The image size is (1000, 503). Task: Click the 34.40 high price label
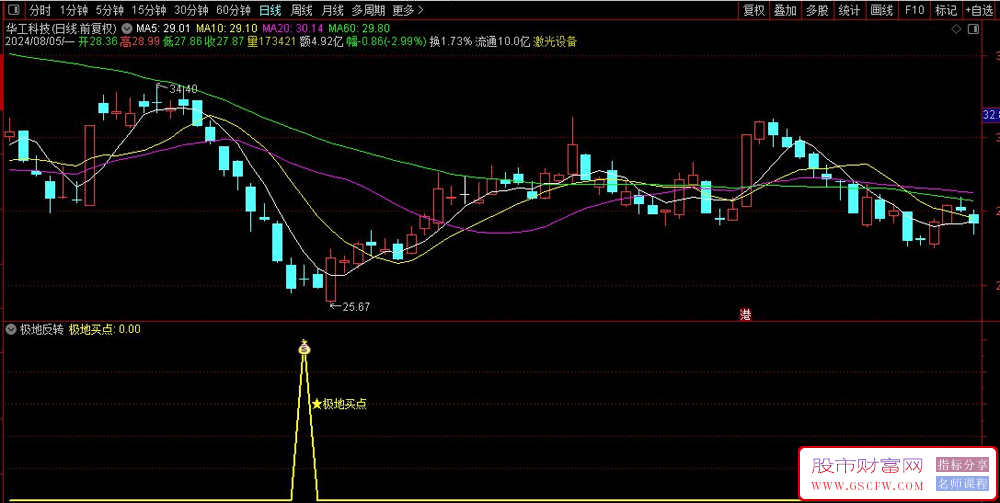coord(183,89)
